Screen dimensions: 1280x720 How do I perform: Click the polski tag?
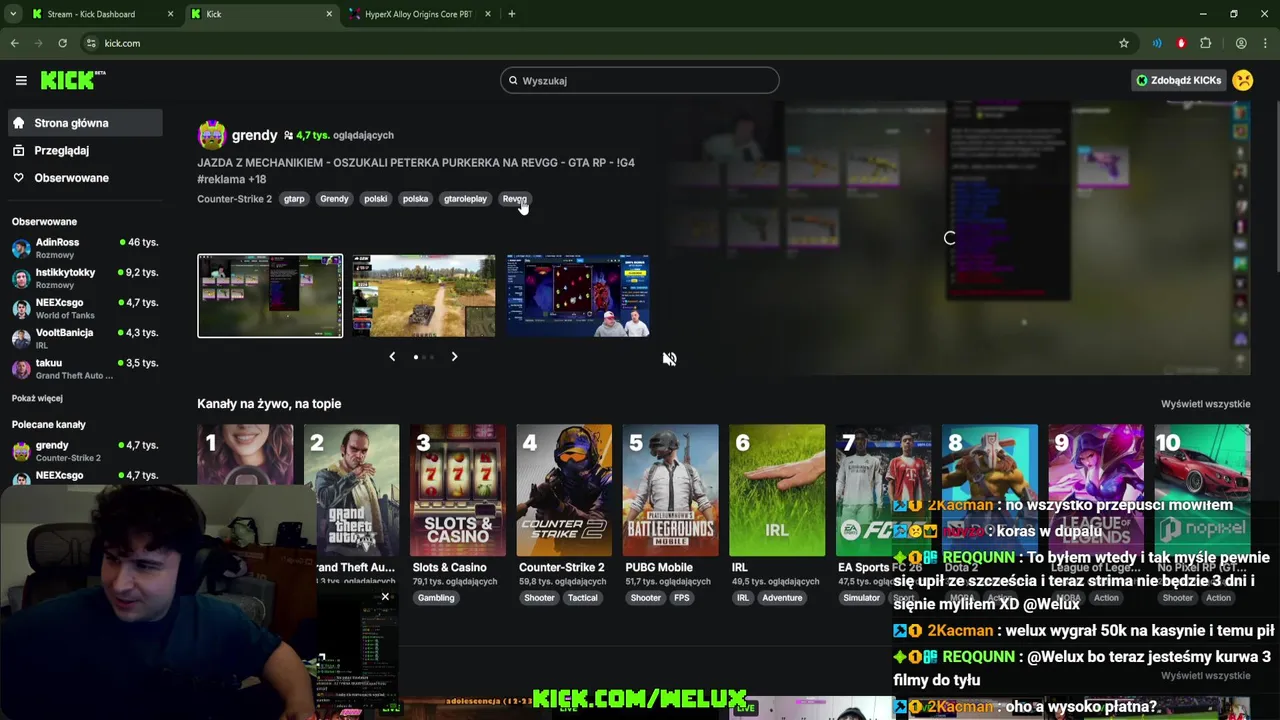(x=376, y=199)
